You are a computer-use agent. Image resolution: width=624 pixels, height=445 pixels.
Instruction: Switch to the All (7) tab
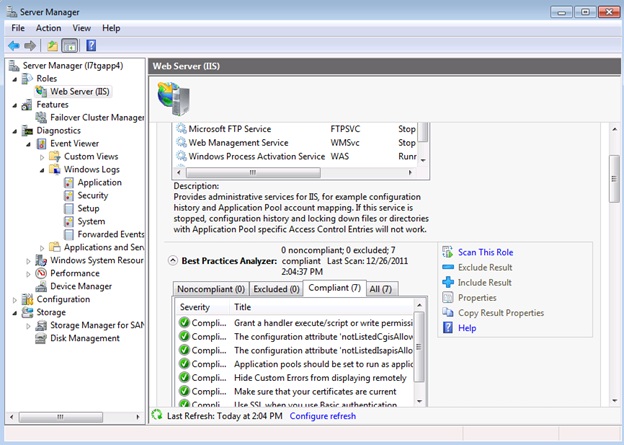(x=381, y=289)
